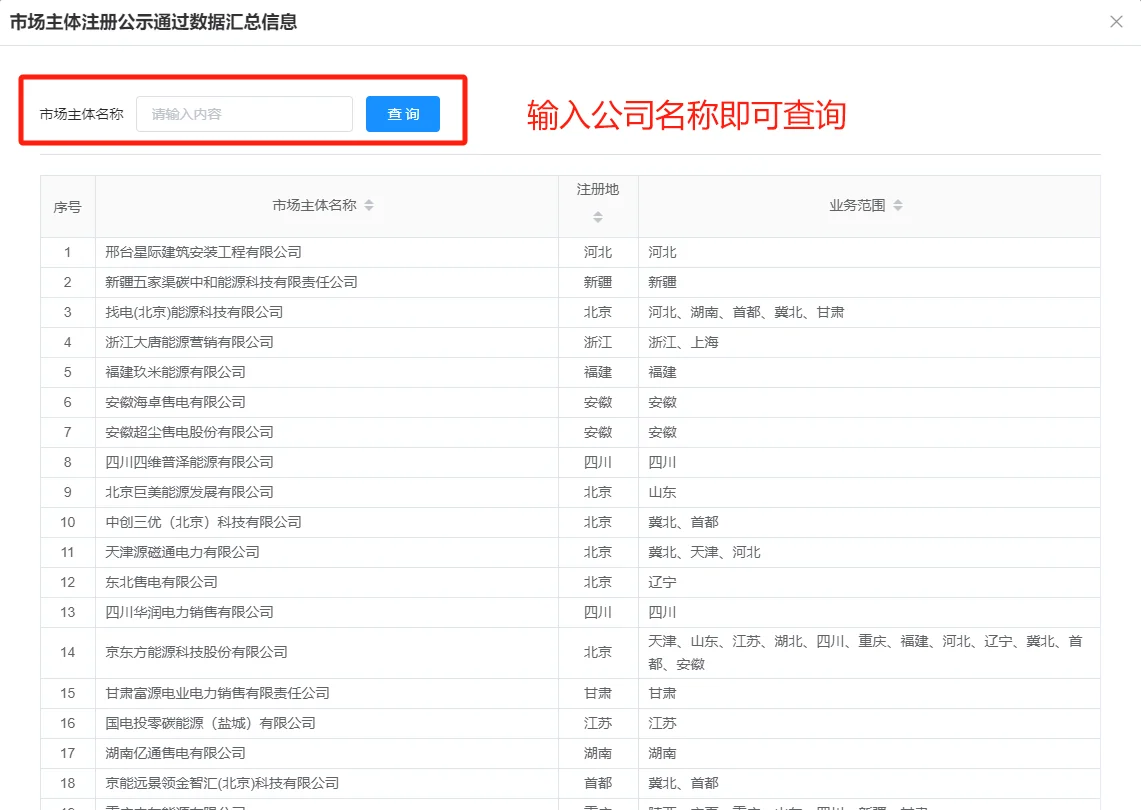Select the 序号 column header
Screen dimensions: 1141x810
pyautogui.click(x=66, y=205)
